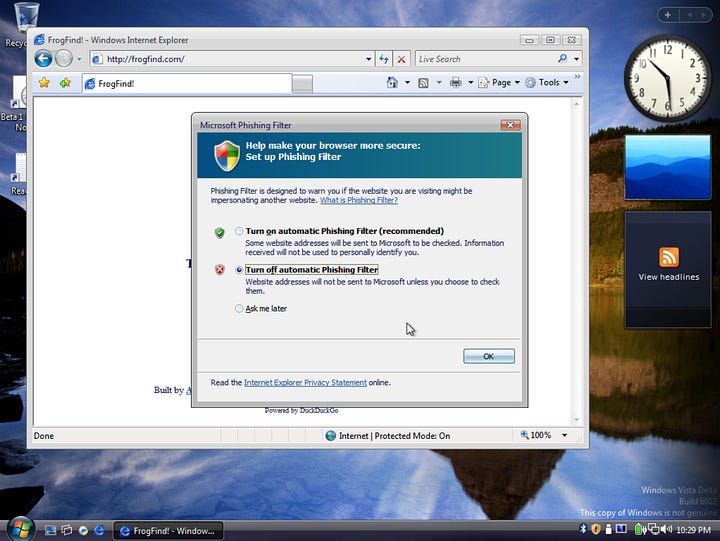720x541 pixels.
Task: Open the volume speaker tray icon
Action: coord(667,530)
